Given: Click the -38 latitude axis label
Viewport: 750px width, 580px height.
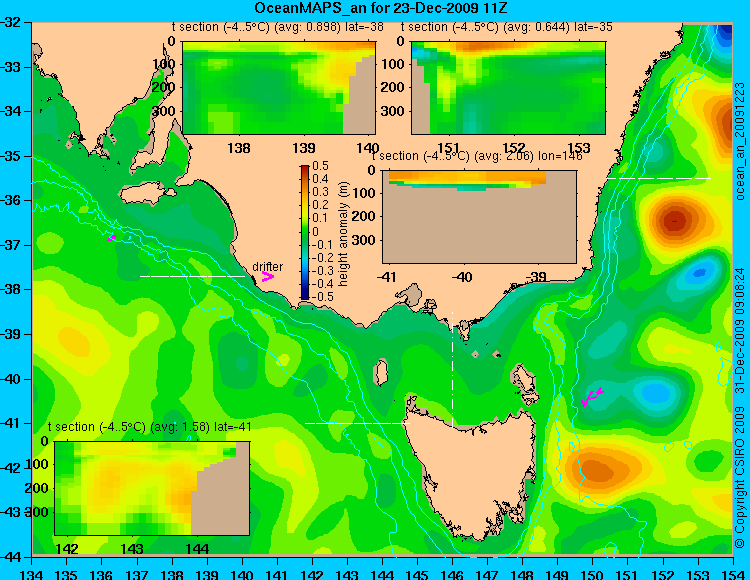Looking at the screenshot, I should tap(10, 289).
